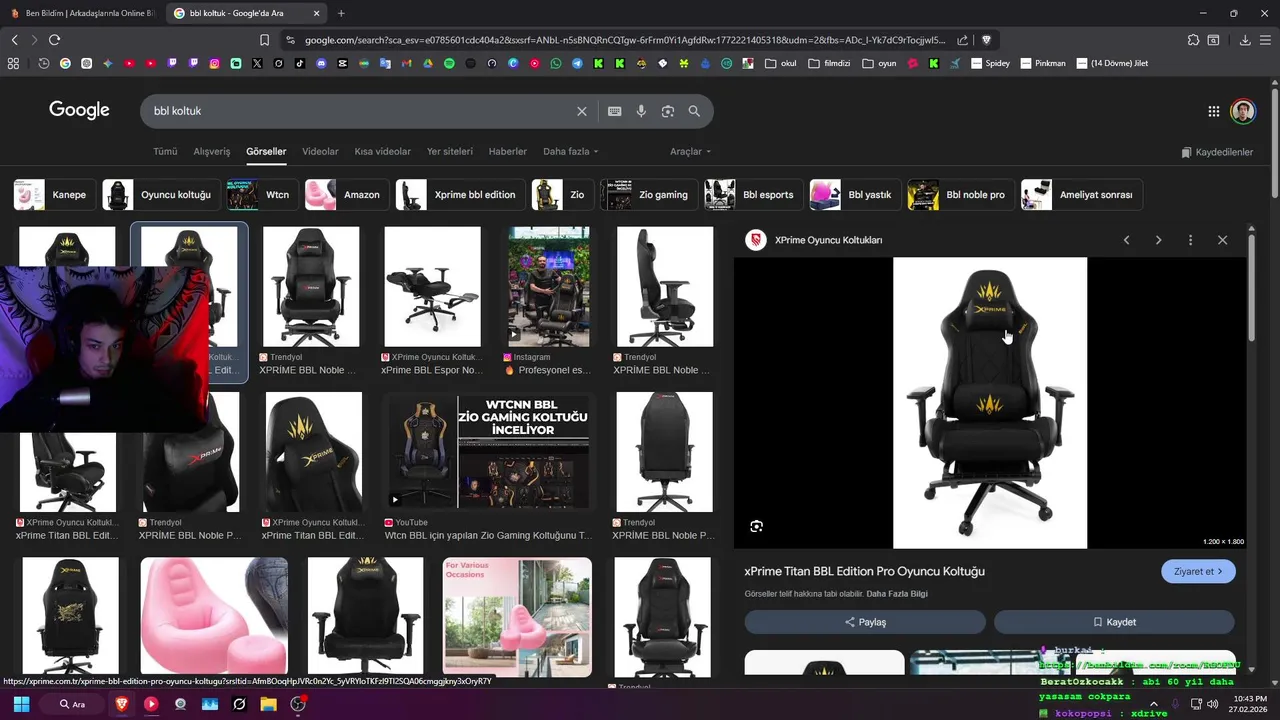Open three-dot options in preview panel

click(1190, 240)
